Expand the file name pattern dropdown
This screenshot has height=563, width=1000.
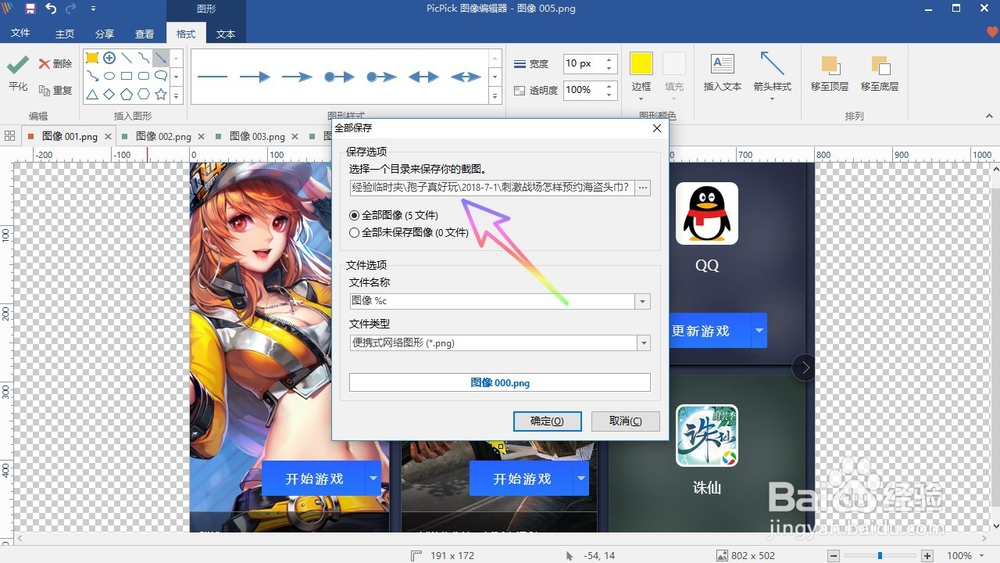click(x=643, y=301)
